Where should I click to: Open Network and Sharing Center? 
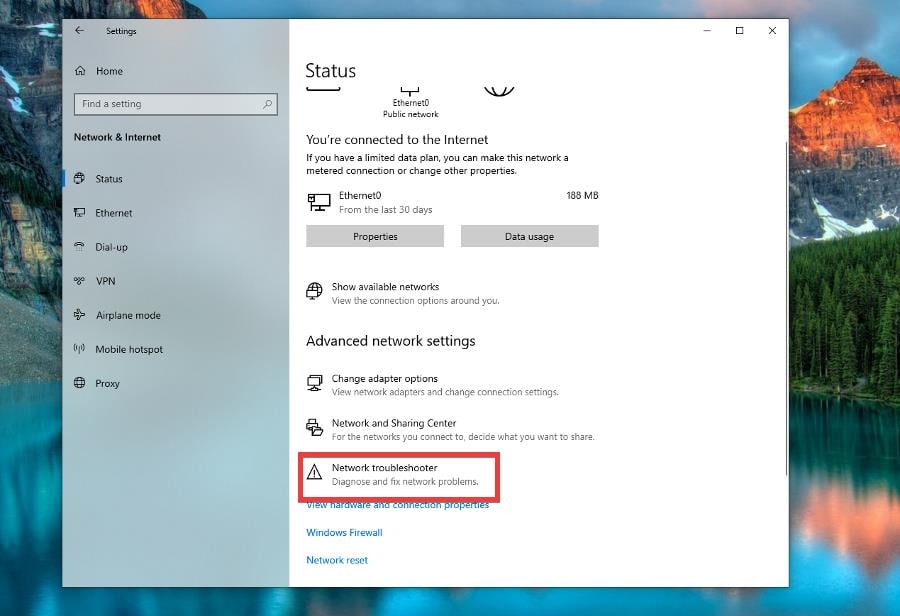(x=451, y=429)
